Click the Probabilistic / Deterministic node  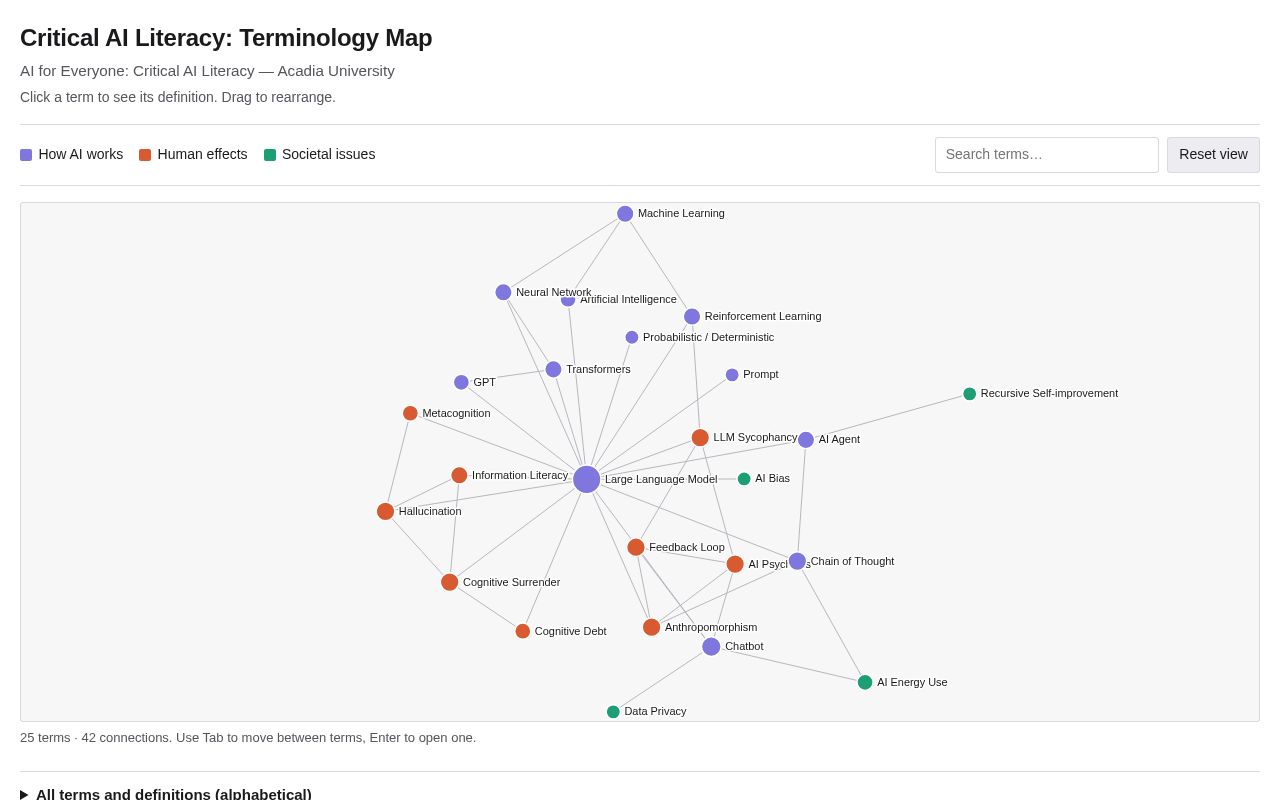click(x=632, y=337)
